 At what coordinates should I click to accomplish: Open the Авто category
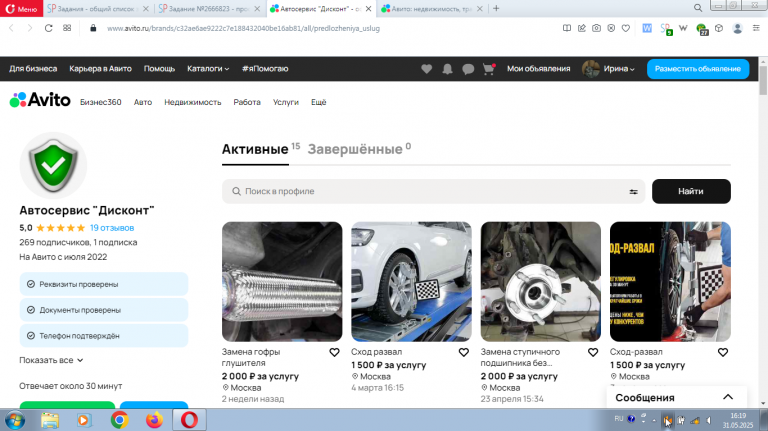pos(143,102)
